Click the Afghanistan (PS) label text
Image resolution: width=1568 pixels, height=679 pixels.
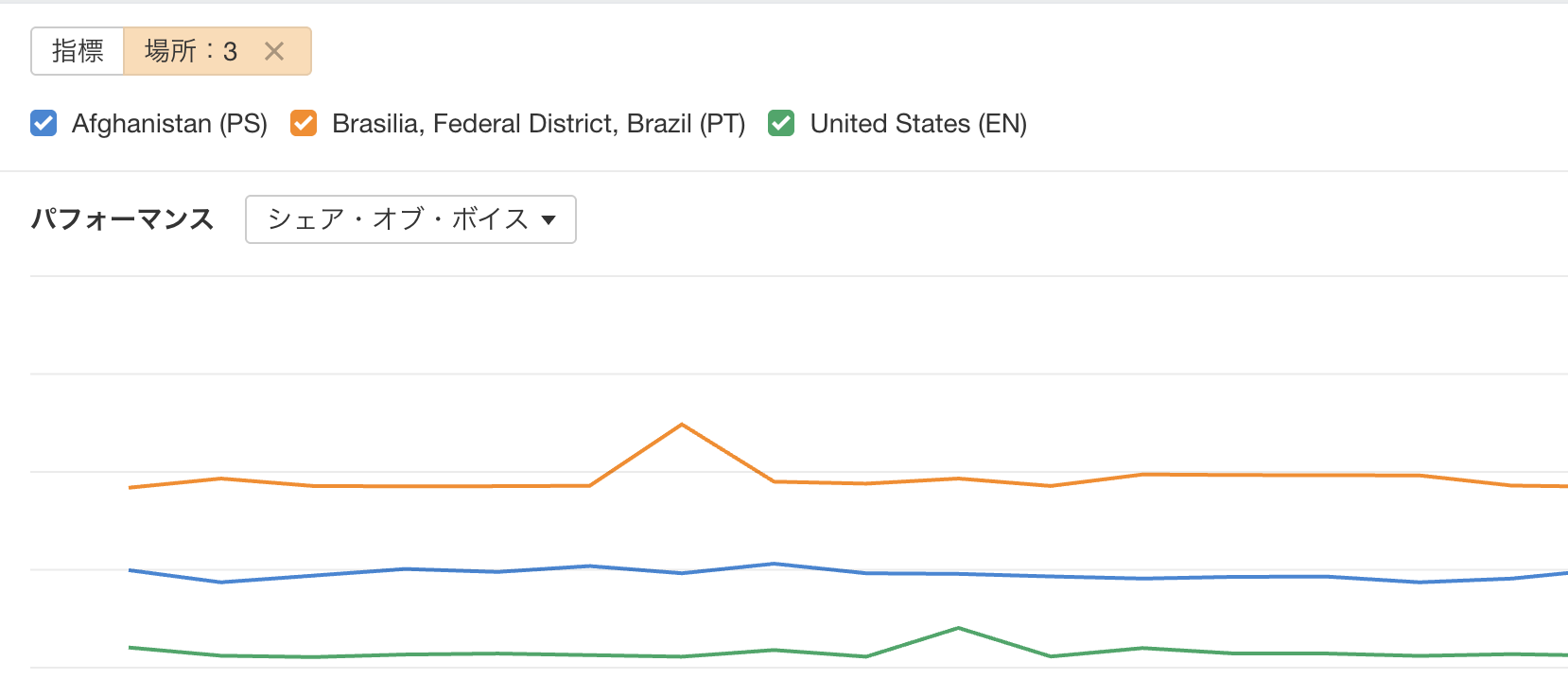click(x=169, y=124)
